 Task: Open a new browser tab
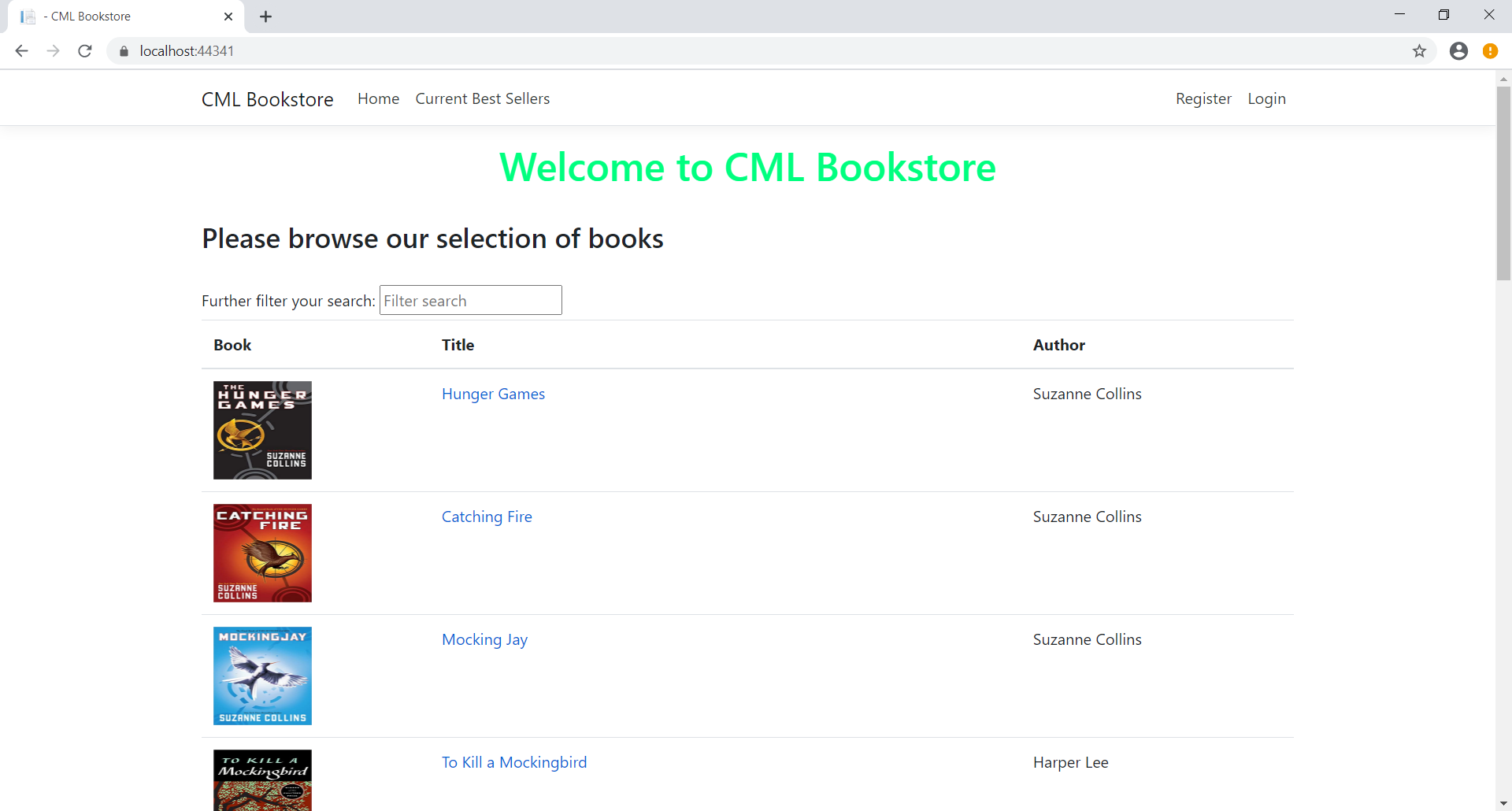tap(265, 16)
